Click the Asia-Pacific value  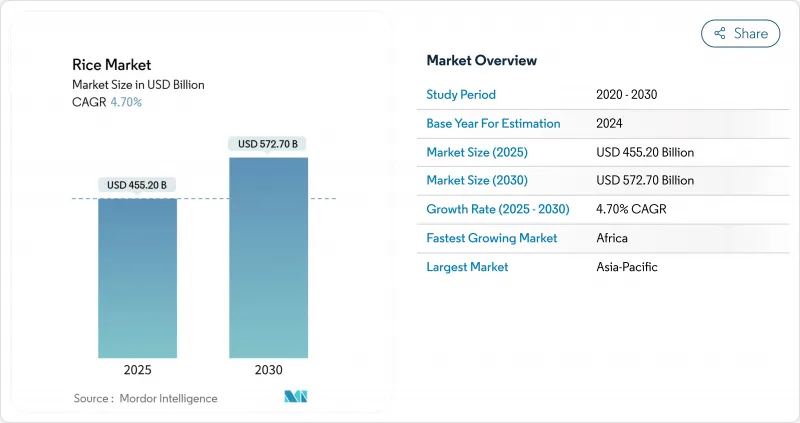(627, 267)
